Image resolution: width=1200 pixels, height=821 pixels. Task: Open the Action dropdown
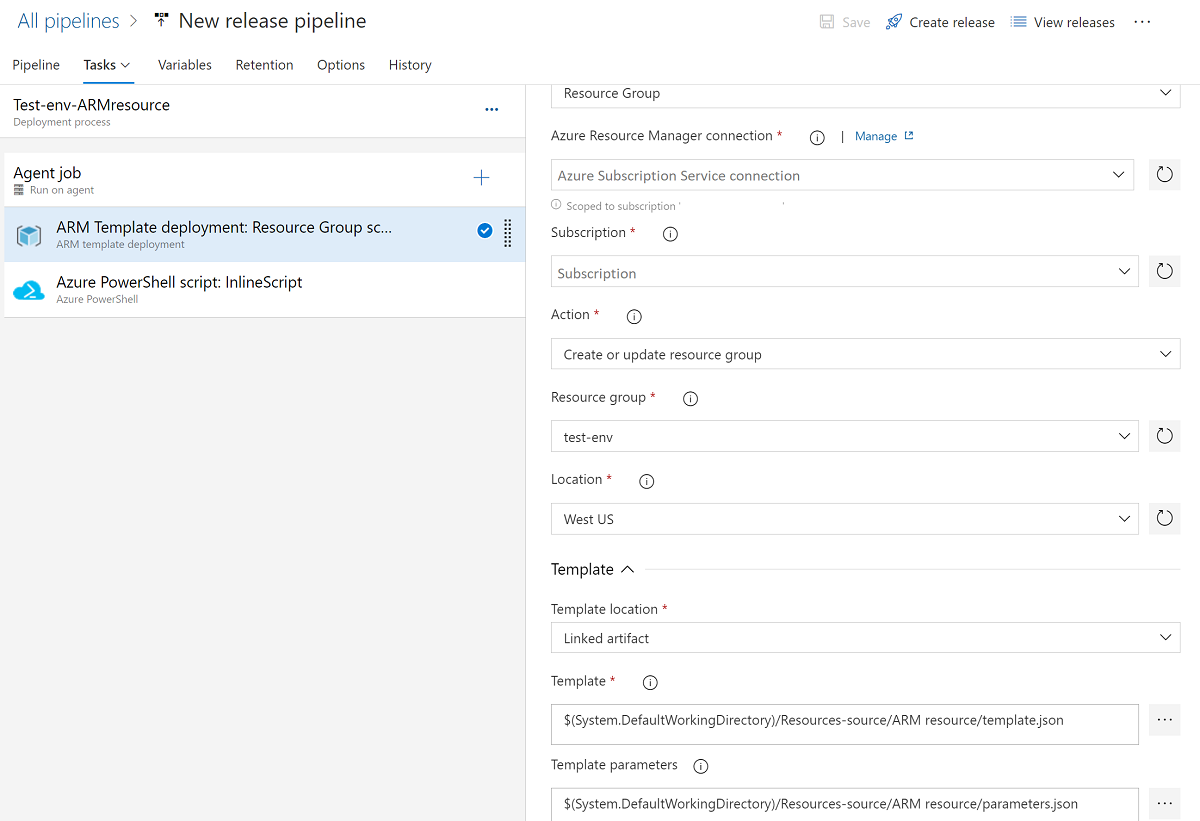click(x=865, y=354)
